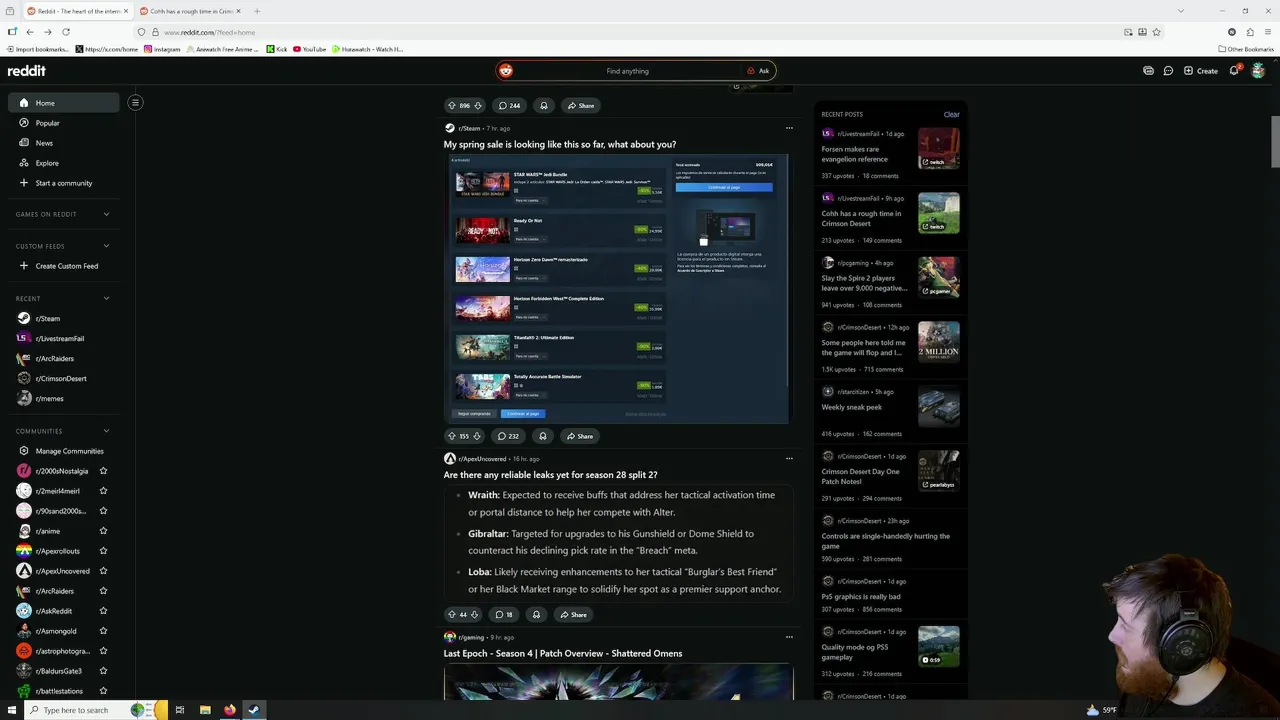Clear recent posts list
The image size is (1280, 720).
click(x=951, y=114)
